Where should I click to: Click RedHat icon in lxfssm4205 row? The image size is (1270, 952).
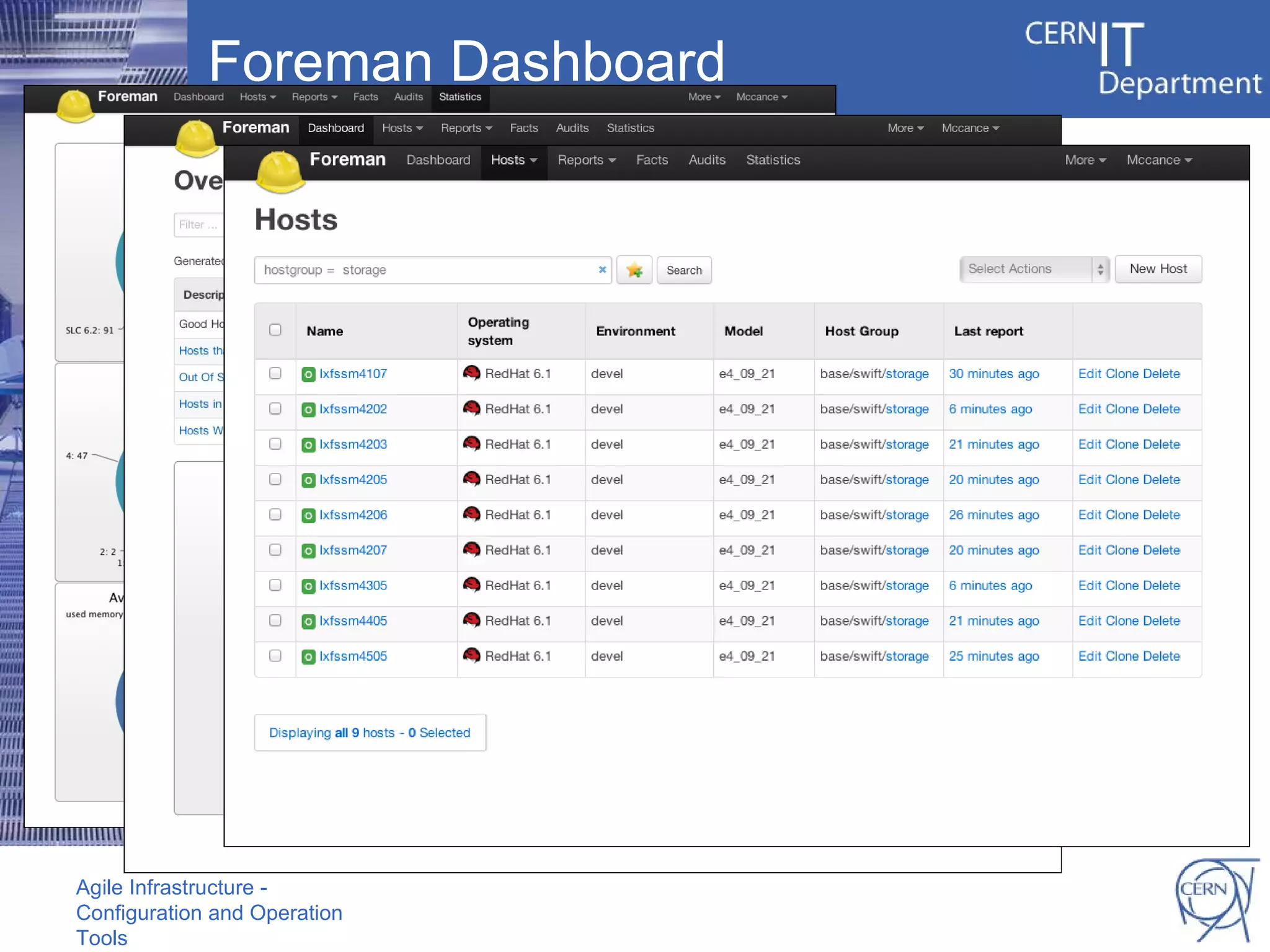click(472, 479)
